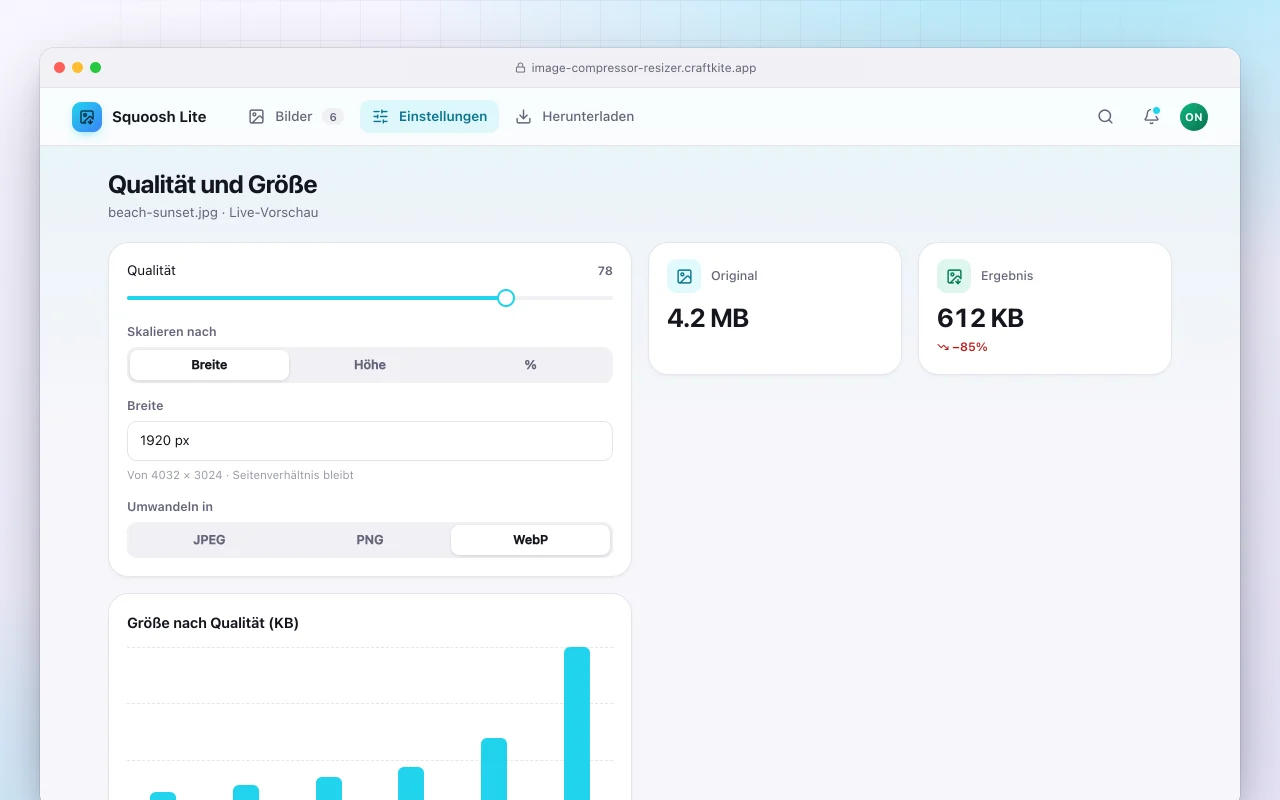Click the address bar URL text

coord(644,68)
